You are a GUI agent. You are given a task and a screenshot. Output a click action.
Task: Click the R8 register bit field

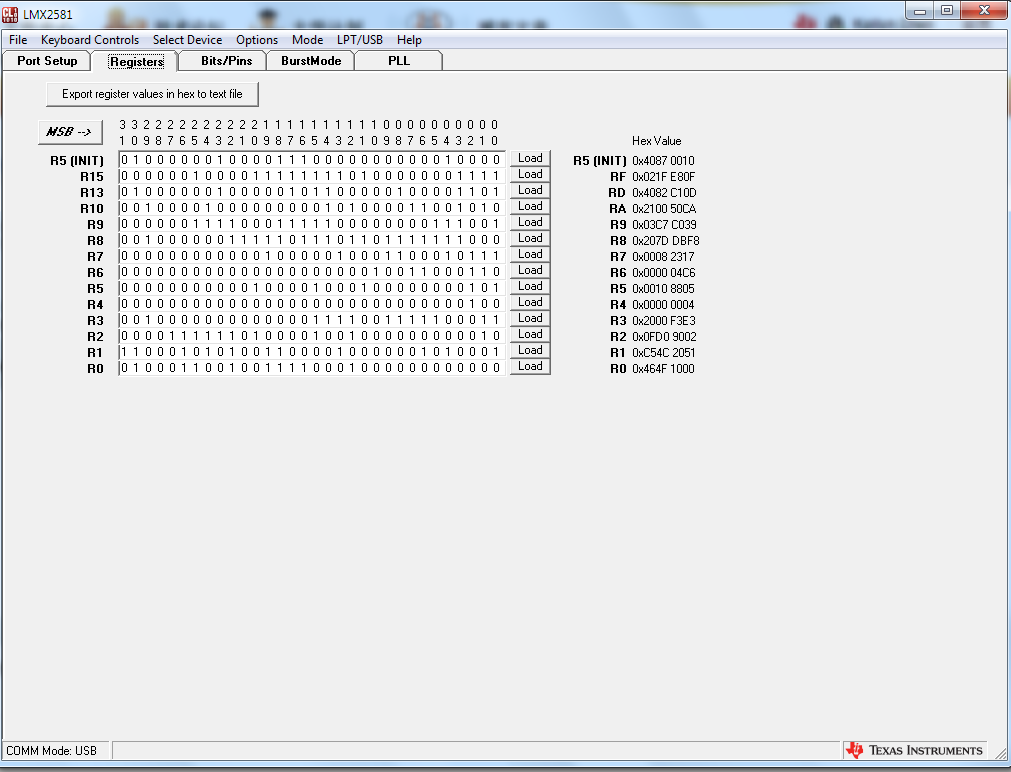point(312,239)
